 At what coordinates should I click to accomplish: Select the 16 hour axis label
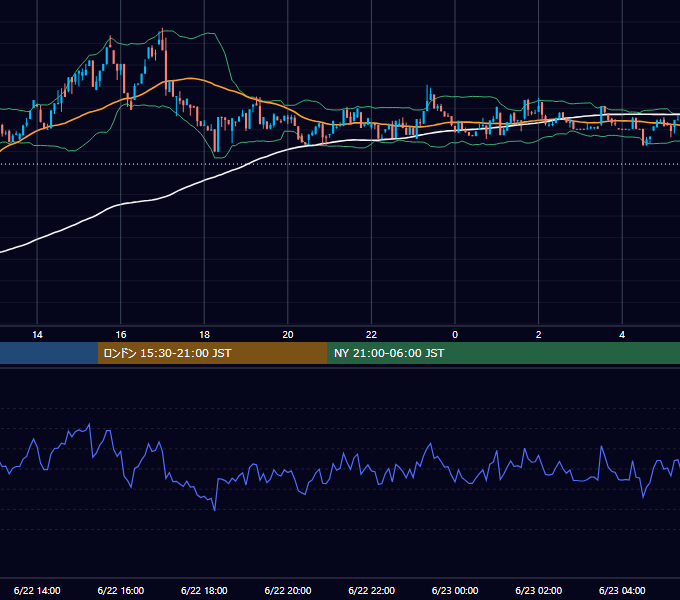121,335
